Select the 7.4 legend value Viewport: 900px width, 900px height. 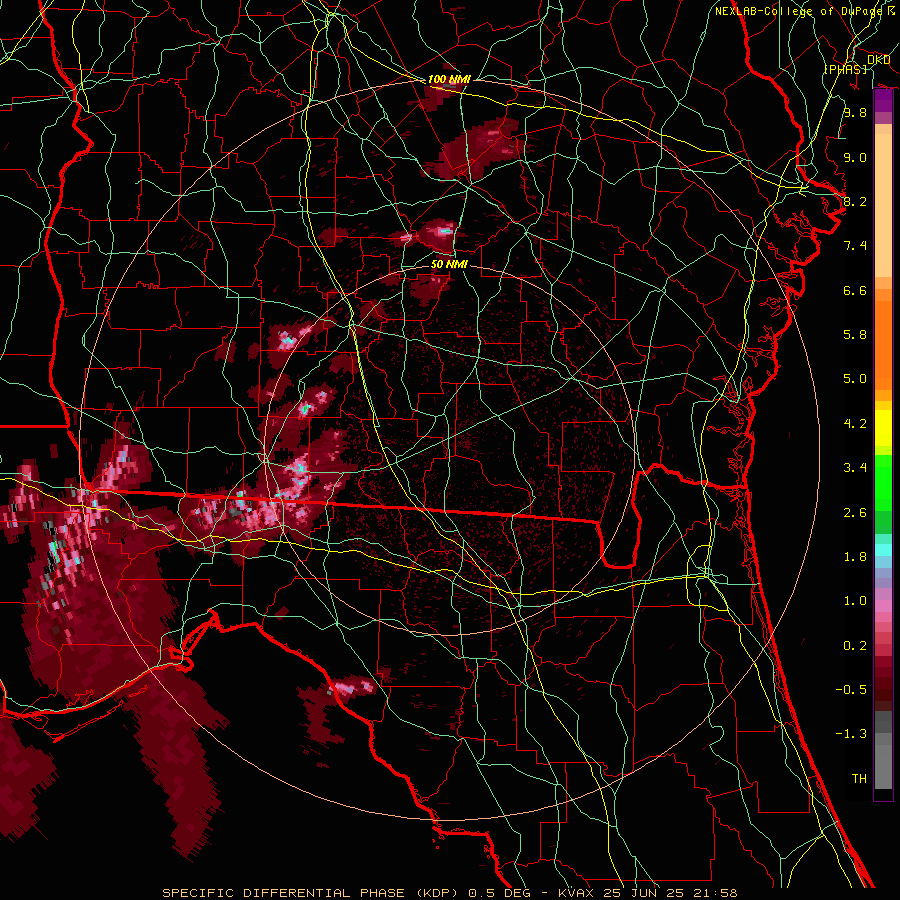click(855, 246)
